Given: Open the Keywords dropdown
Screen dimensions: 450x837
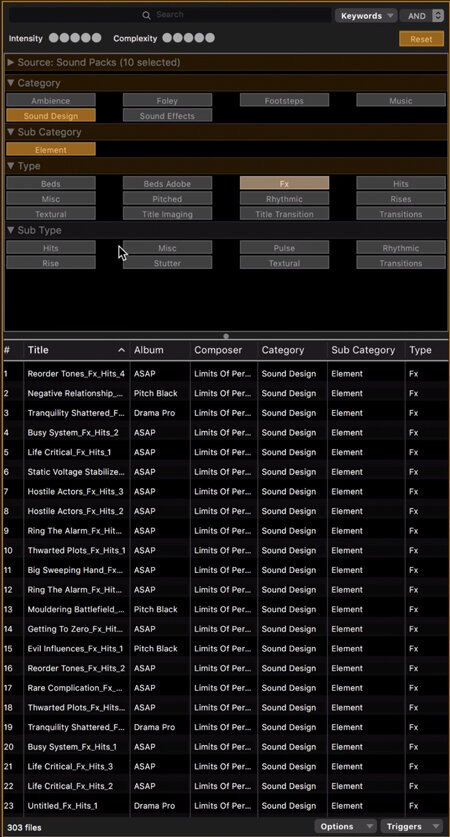Looking at the screenshot, I should click(366, 16).
